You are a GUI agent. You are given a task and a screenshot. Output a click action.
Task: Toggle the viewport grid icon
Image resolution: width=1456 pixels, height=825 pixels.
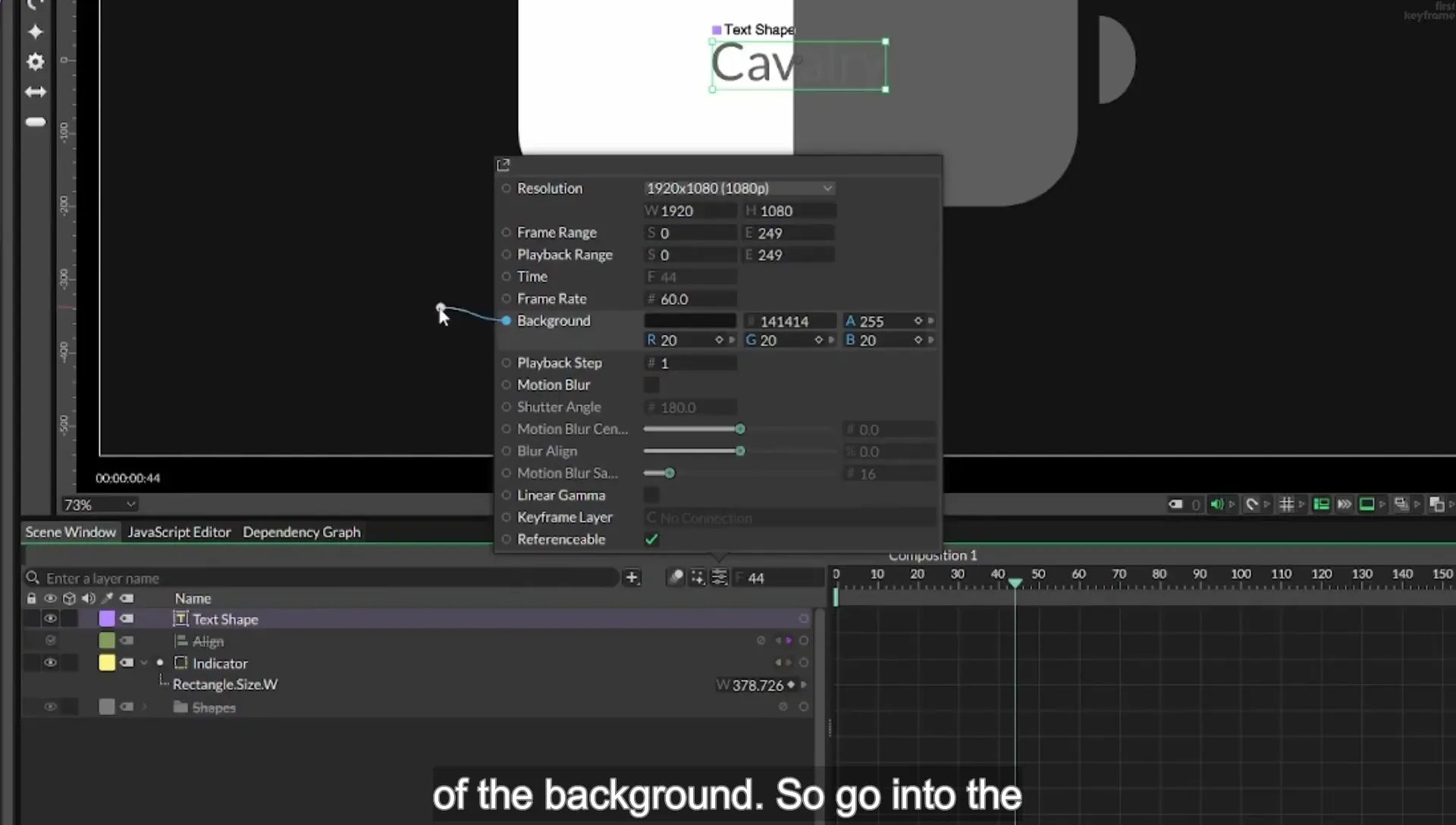coord(1286,504)
